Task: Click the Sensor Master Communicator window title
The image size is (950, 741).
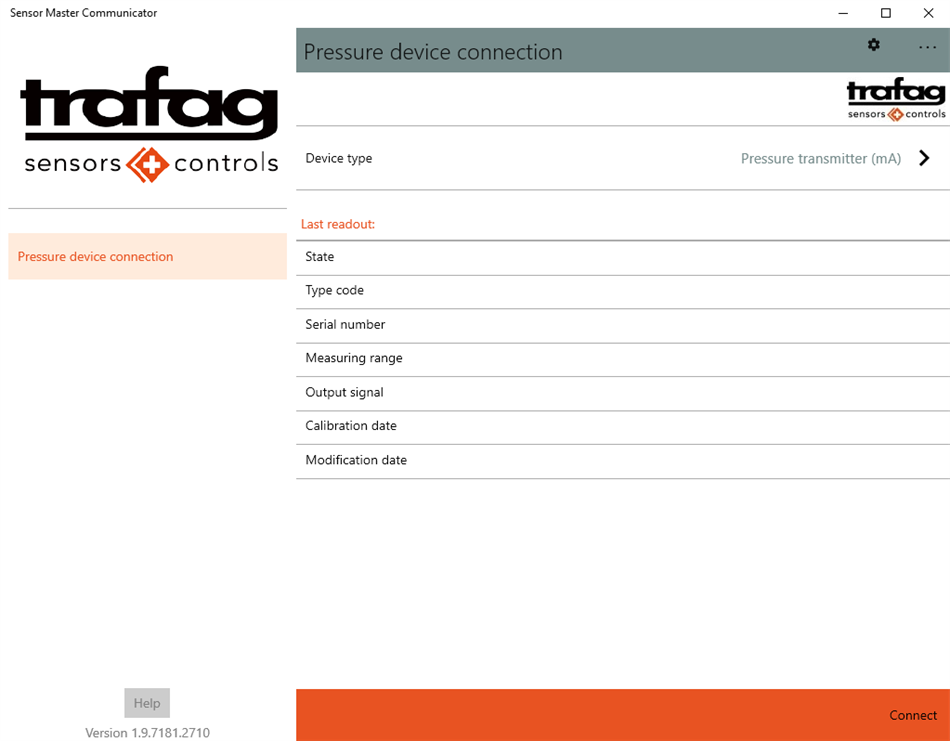Action: click(x=84, y=13)
